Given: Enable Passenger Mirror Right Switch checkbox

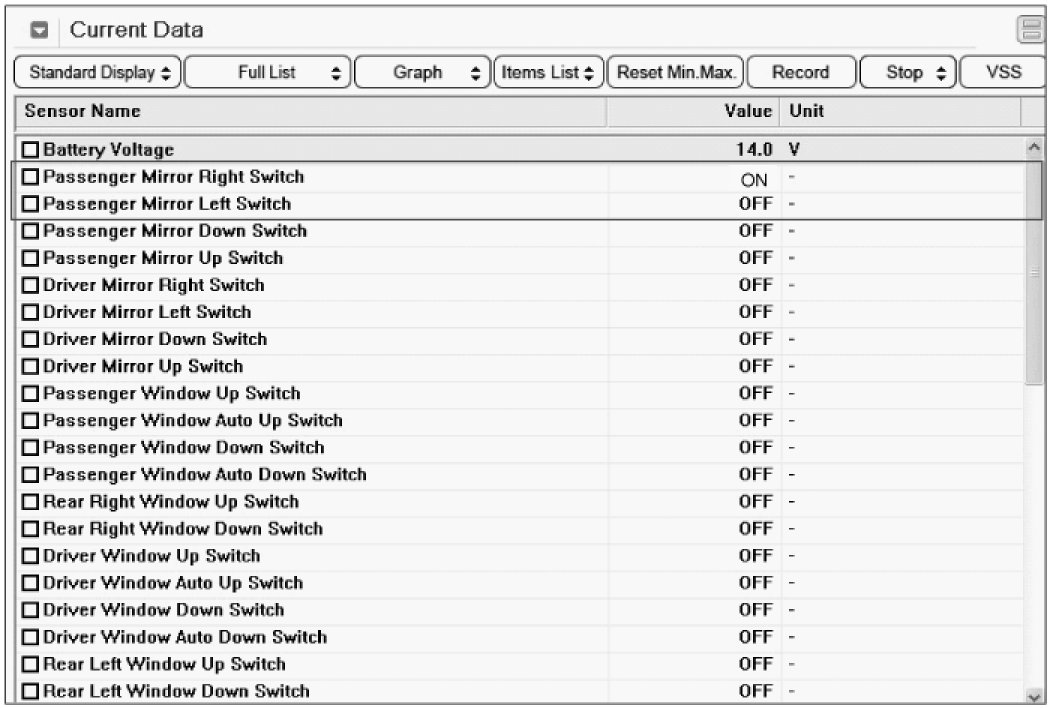Looking at the screenshot, I should [31, 177].
